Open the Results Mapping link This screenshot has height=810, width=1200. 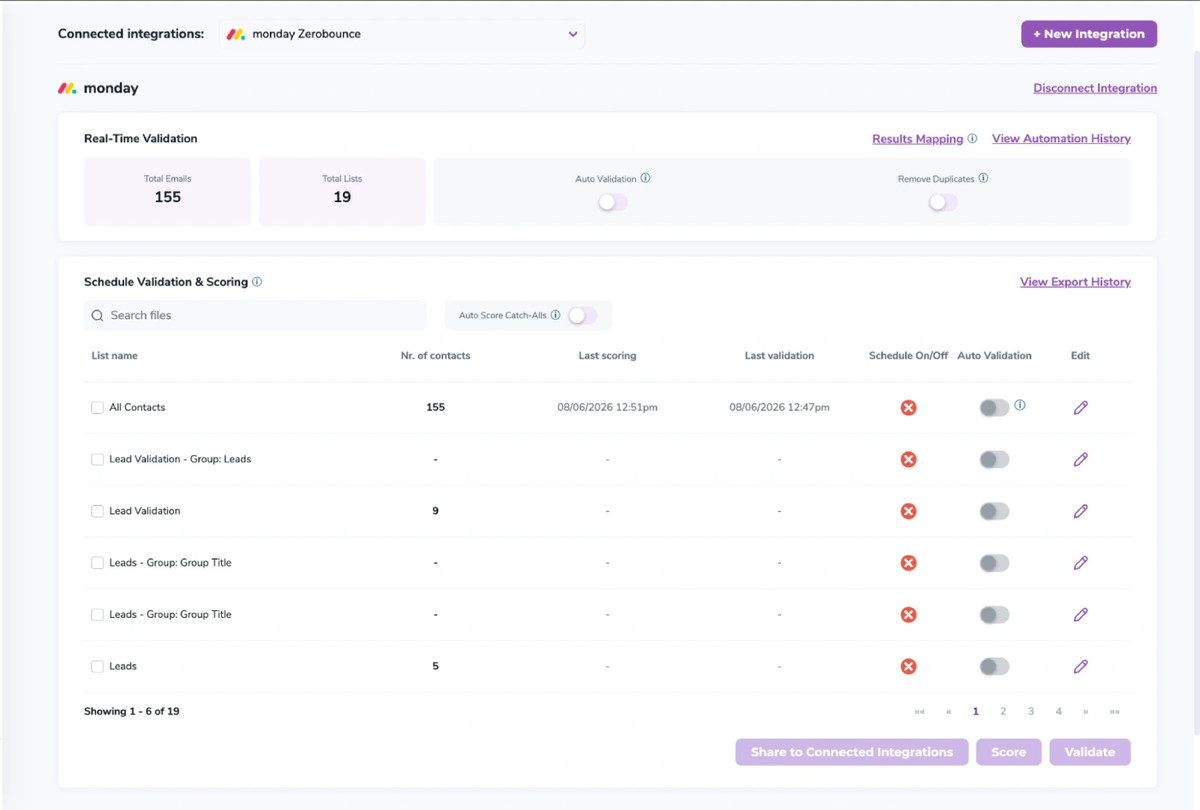pos(917,139)
